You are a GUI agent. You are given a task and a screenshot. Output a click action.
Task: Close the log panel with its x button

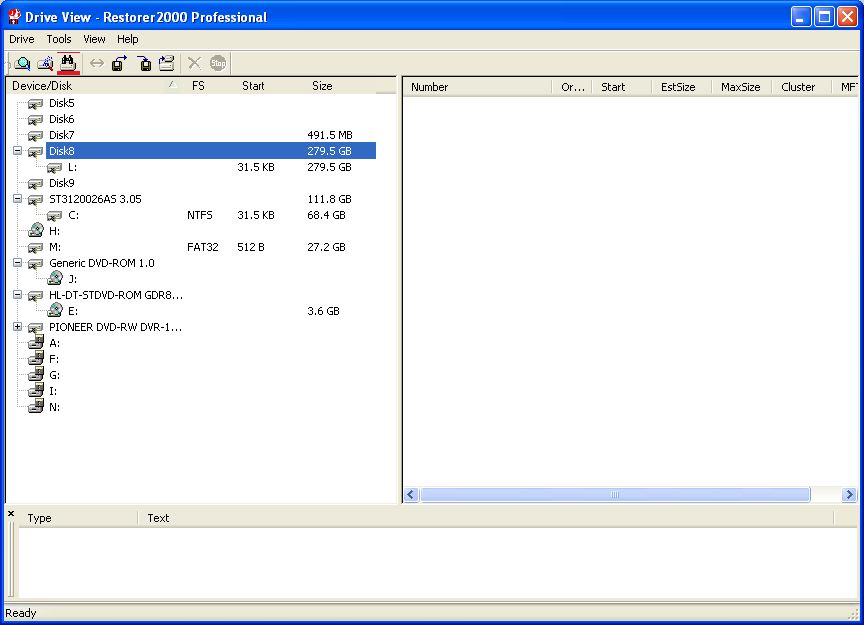tap(11, 513)
